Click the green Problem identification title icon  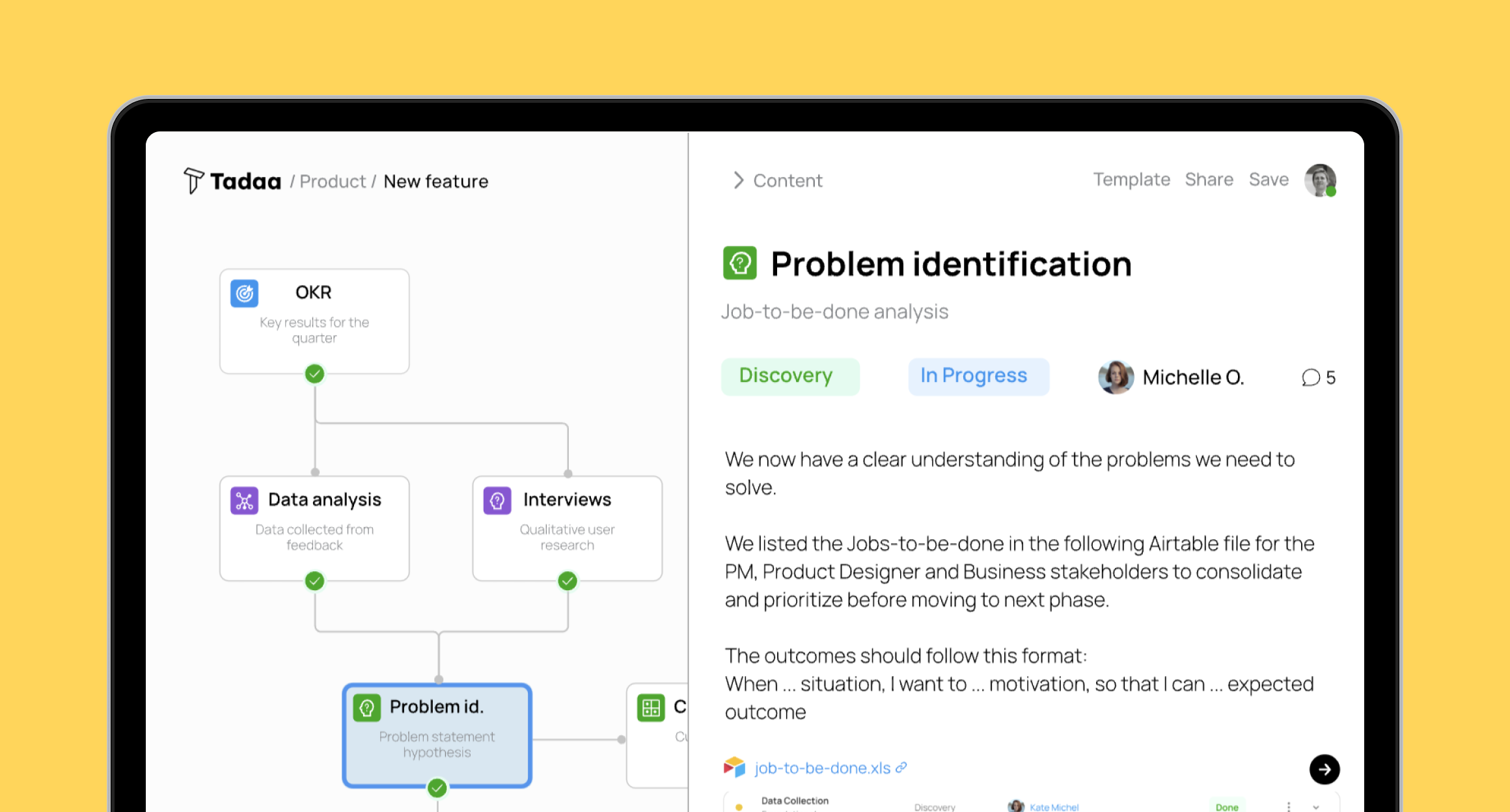click(740, 264)
